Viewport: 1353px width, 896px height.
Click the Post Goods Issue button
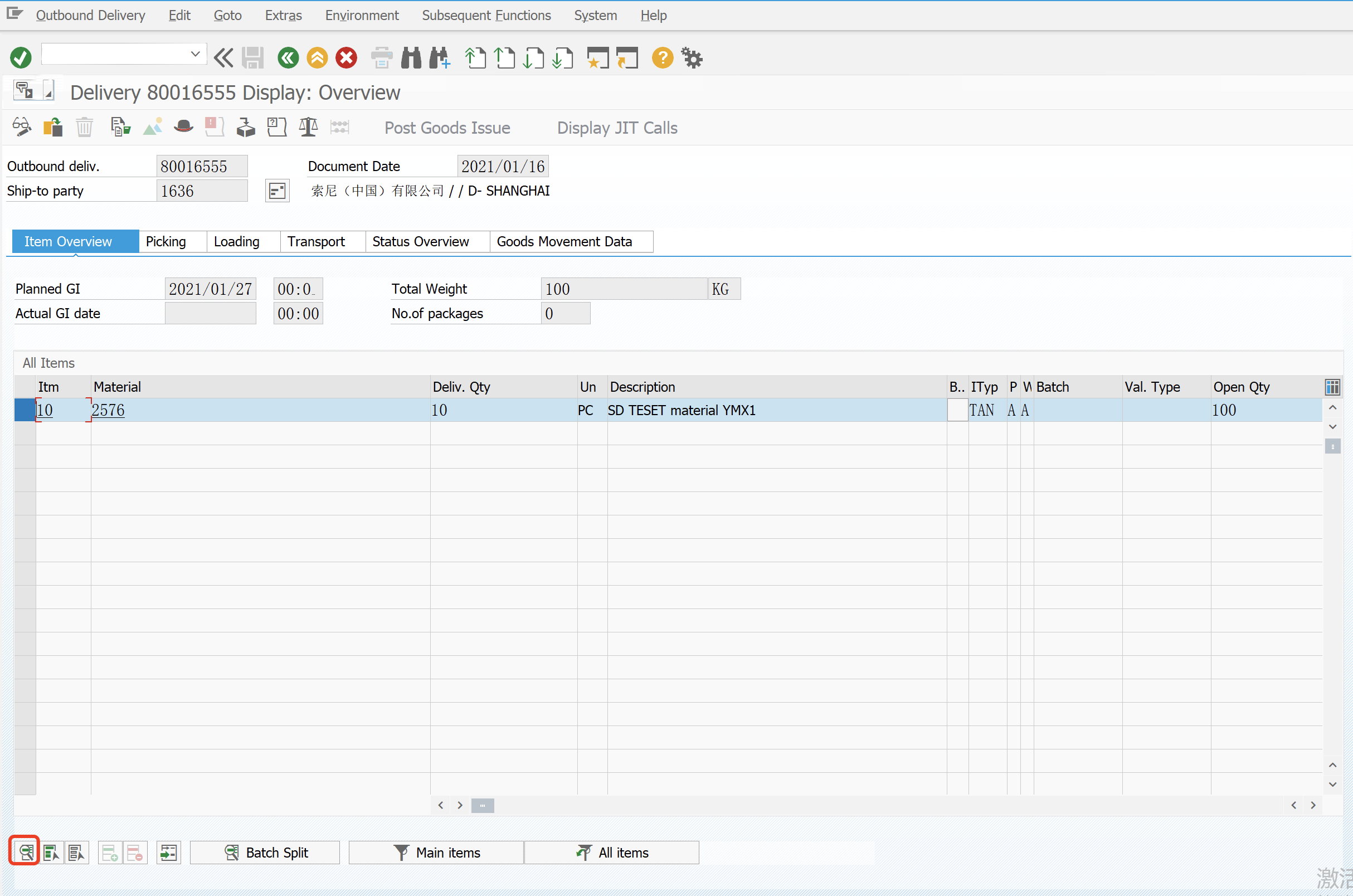(x=447, y=128)
